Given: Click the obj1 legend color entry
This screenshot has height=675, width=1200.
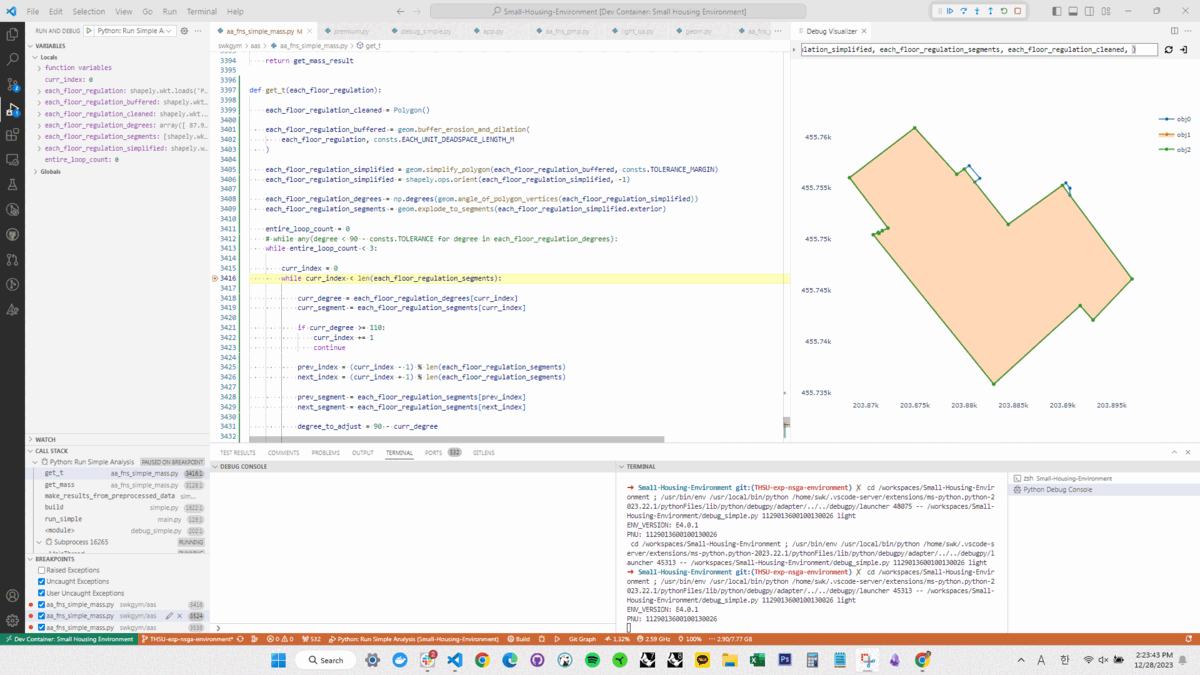Looking at the screenshot, I should click(1175, 134).
